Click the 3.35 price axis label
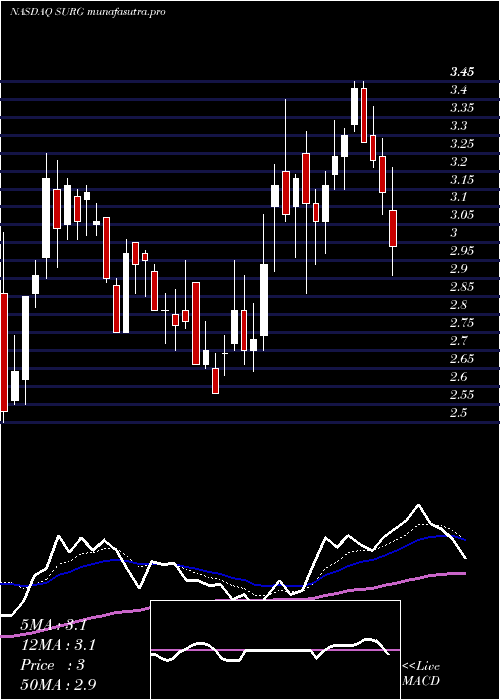The image size is (500, 700). pos(462,108)
